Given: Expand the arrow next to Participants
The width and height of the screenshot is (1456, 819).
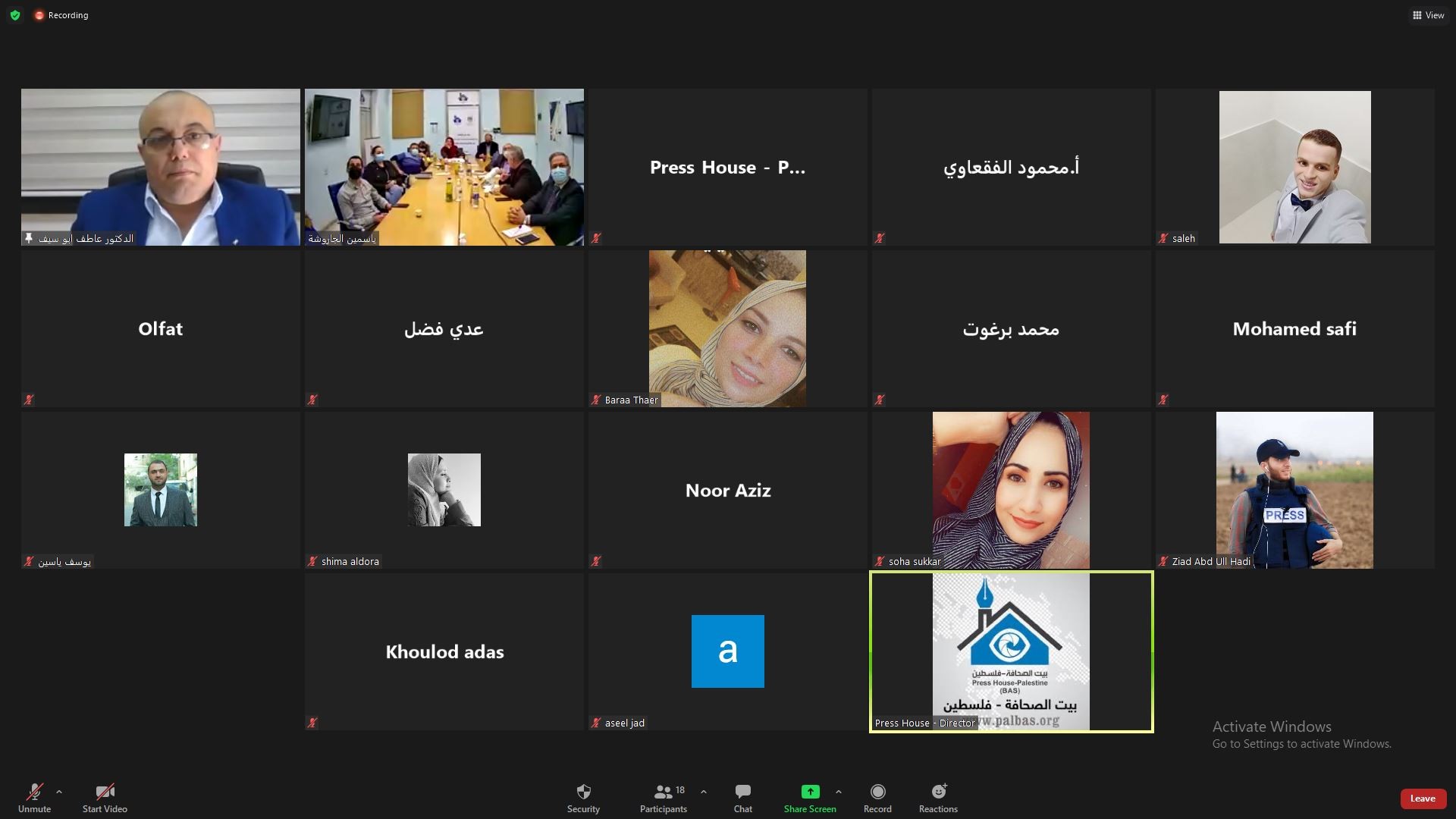Looking at the screenshot, I should (x=704, y=792).
